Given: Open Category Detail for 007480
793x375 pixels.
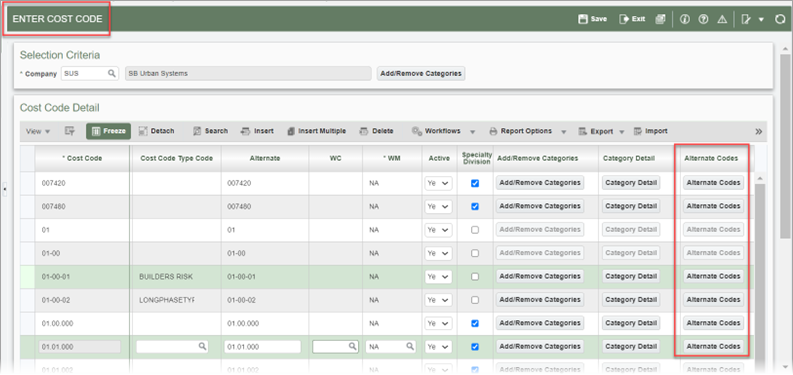Looking at the screenshot, I should (631, 206).
